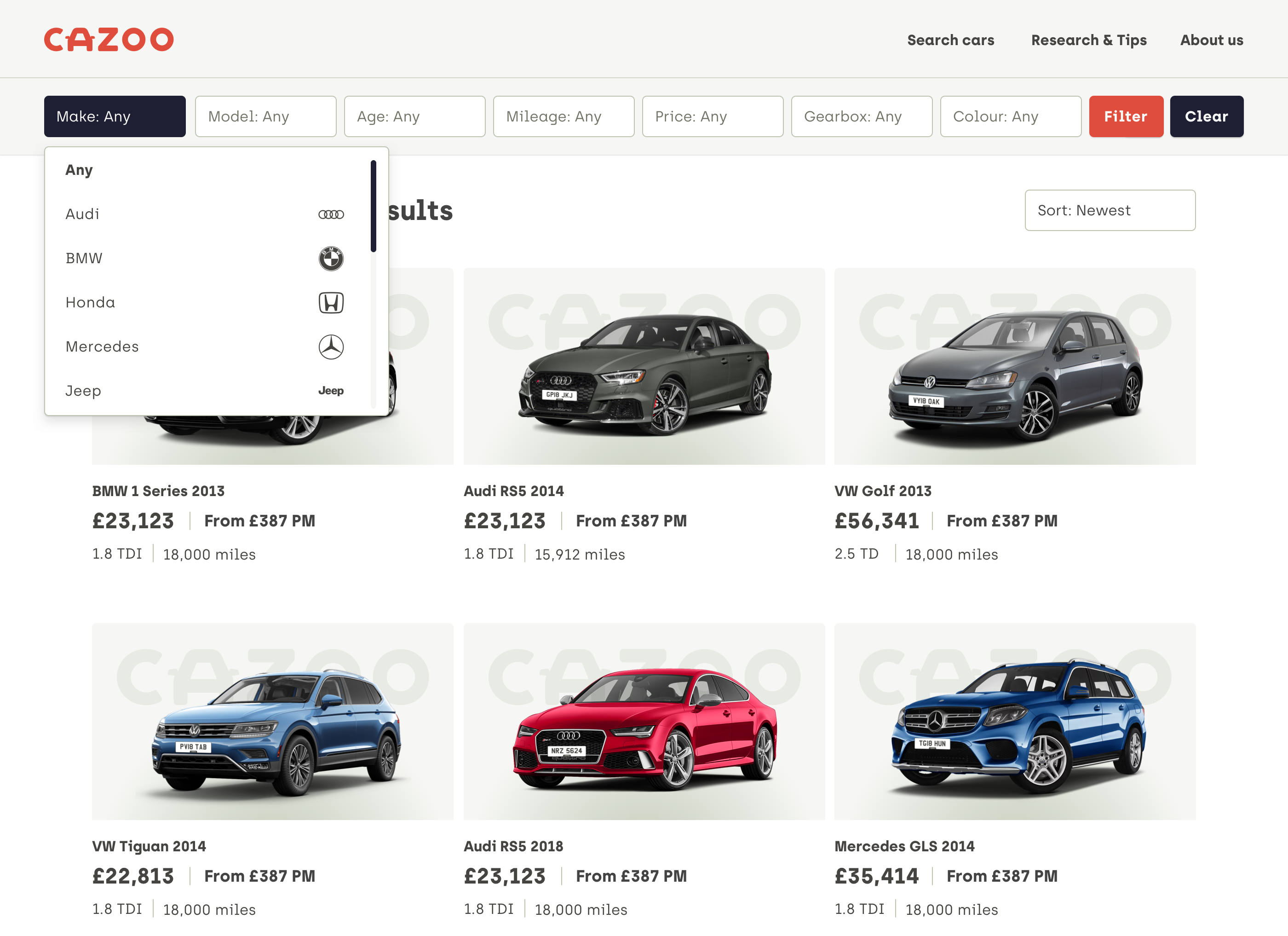Screen dimensions: 1288x936
Task: Click the Cazoo logo
Action: 109,40
